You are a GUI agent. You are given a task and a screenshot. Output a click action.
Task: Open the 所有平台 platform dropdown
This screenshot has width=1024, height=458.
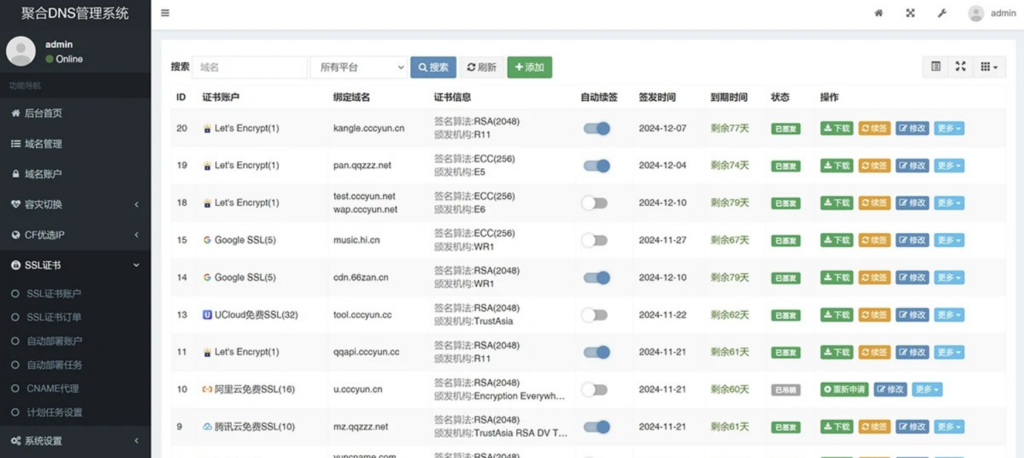358,67
